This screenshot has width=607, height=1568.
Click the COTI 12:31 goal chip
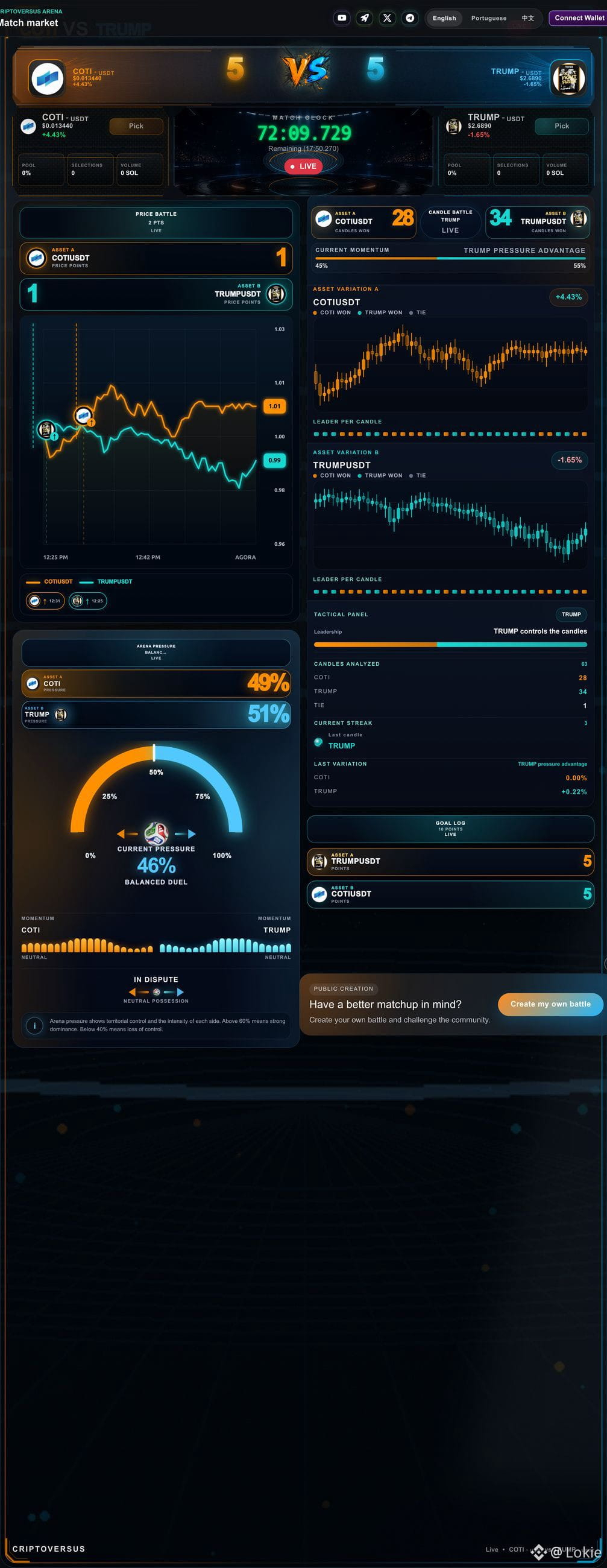45,601
